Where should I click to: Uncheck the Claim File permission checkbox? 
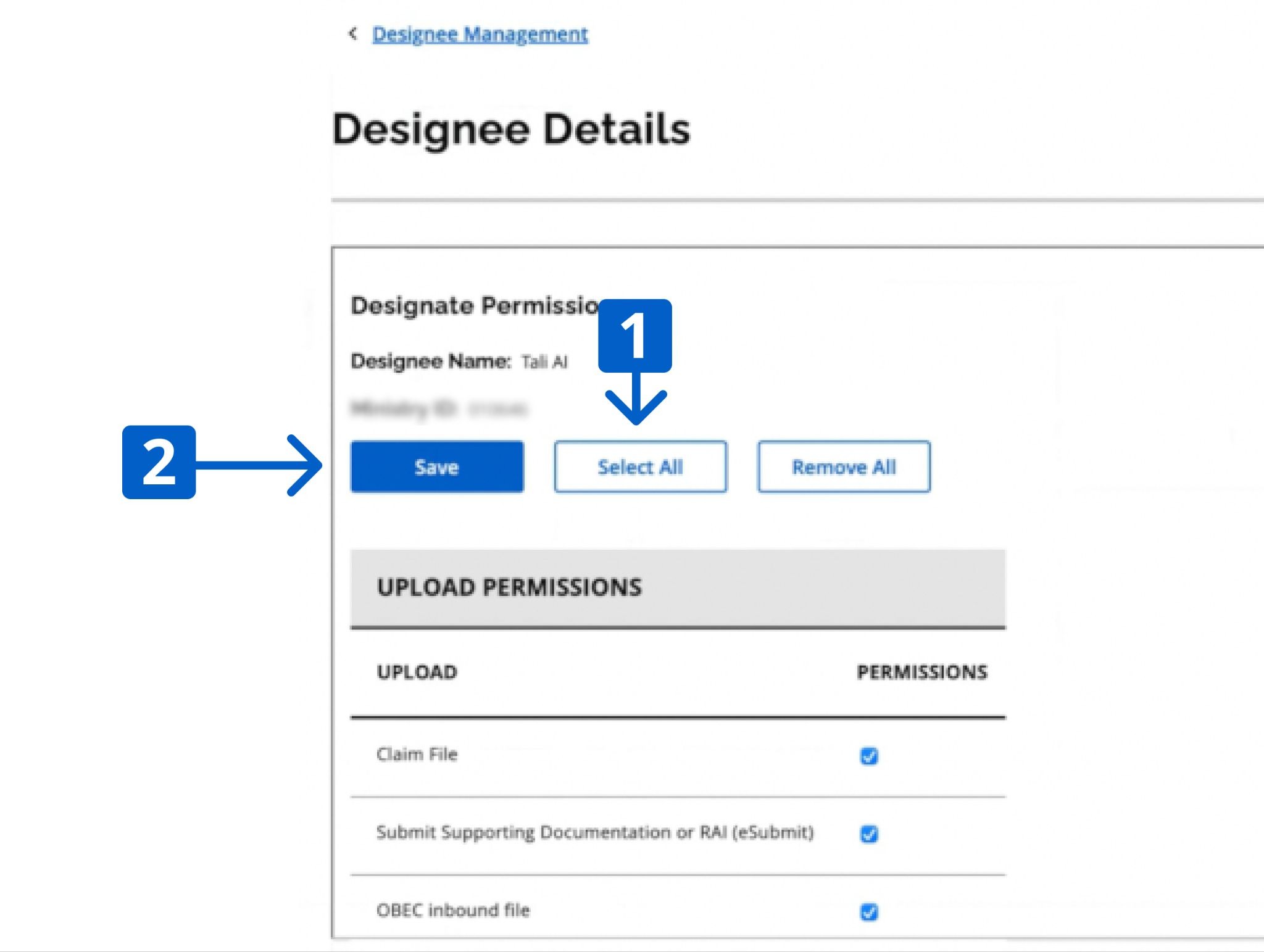pyautogui.click(x=868, y=756)
